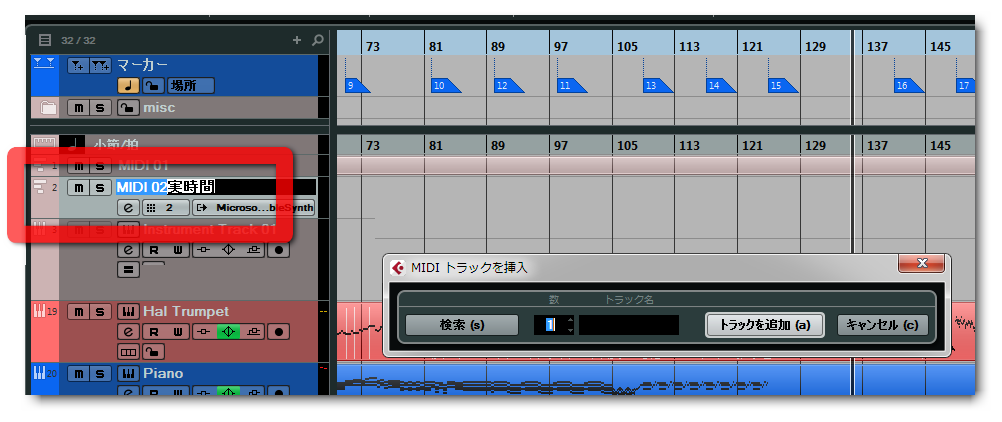
Task: Click the bypass inserts icon on Instrument Track 01
Action: [x=204, y=249]
